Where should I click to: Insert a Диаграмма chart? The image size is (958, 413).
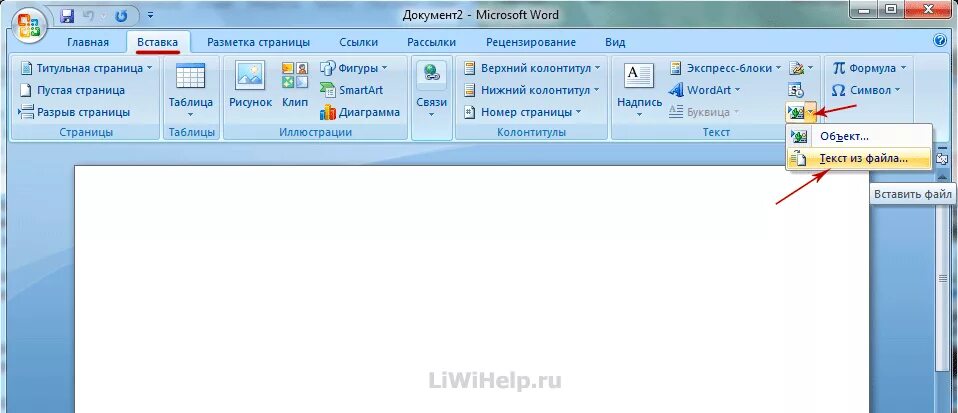point(360,112)
